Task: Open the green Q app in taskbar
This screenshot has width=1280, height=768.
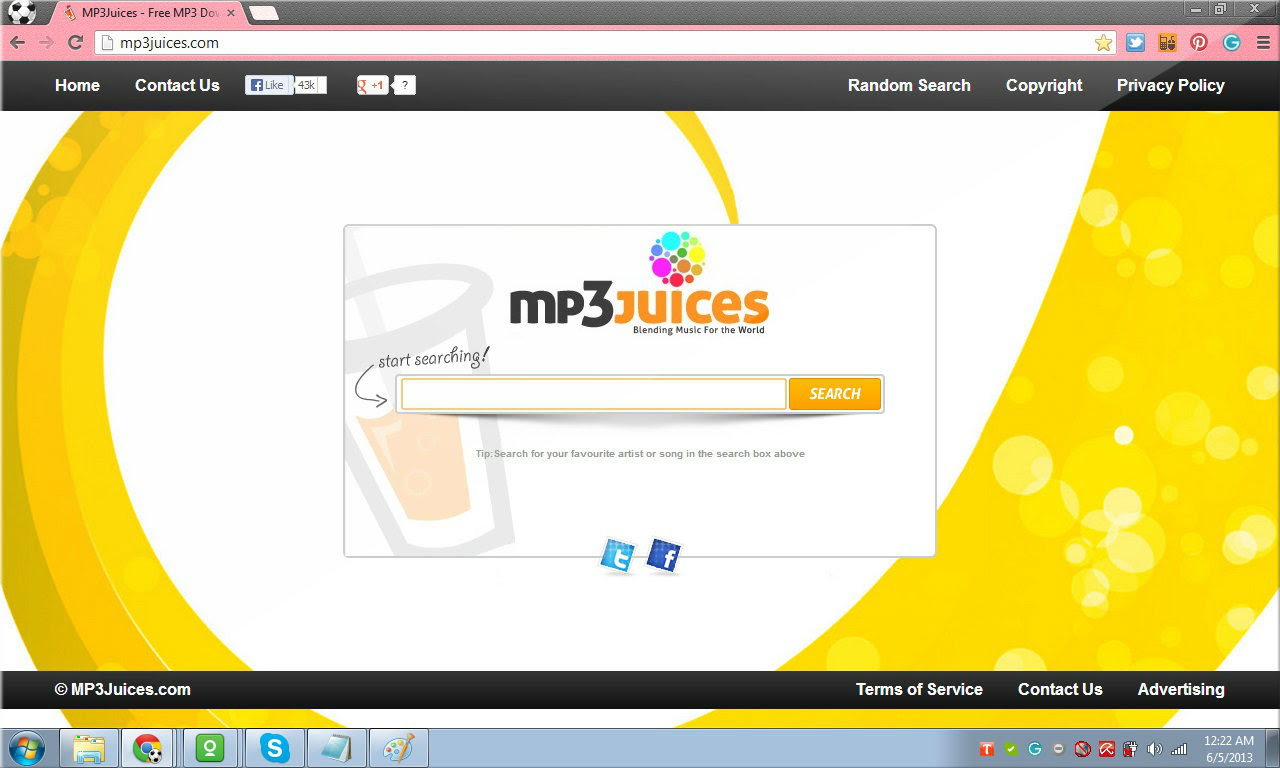Action: pos(210,748)
